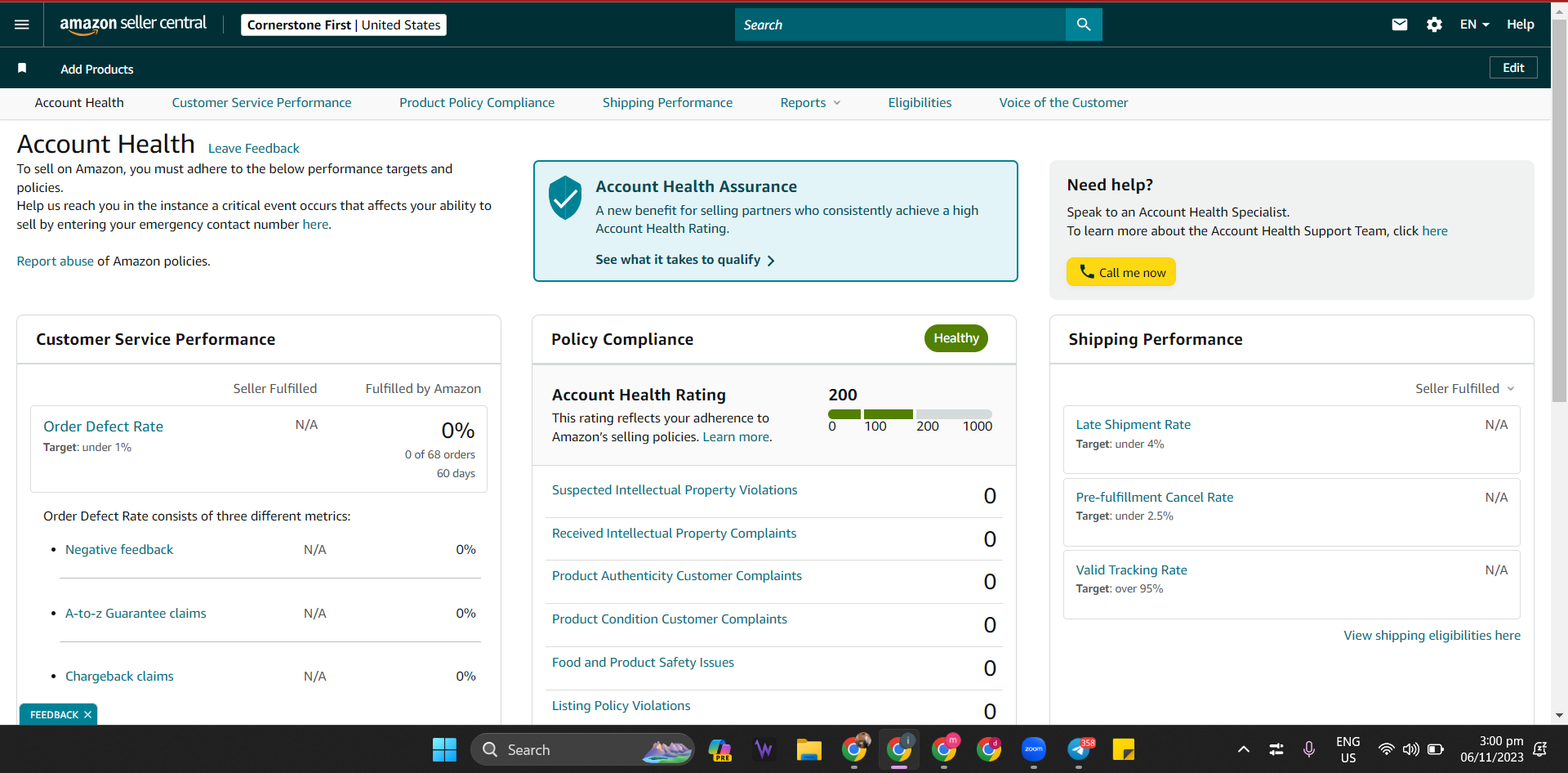1568x773 pixels.
Task: Click the Edit button
Action: click(x=1513, y=68)
